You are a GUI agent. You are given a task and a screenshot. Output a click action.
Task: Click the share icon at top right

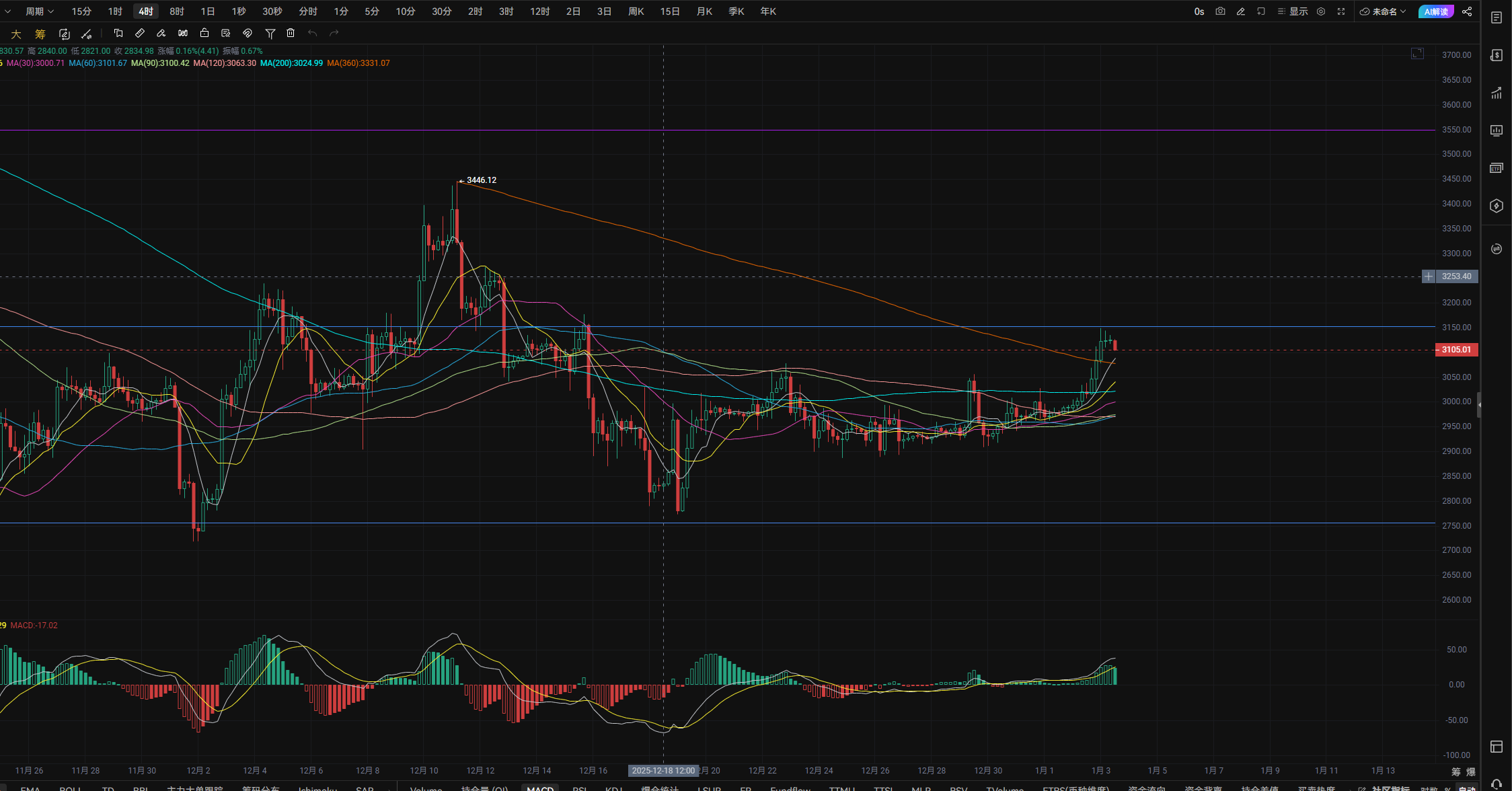pos(1467,11)
